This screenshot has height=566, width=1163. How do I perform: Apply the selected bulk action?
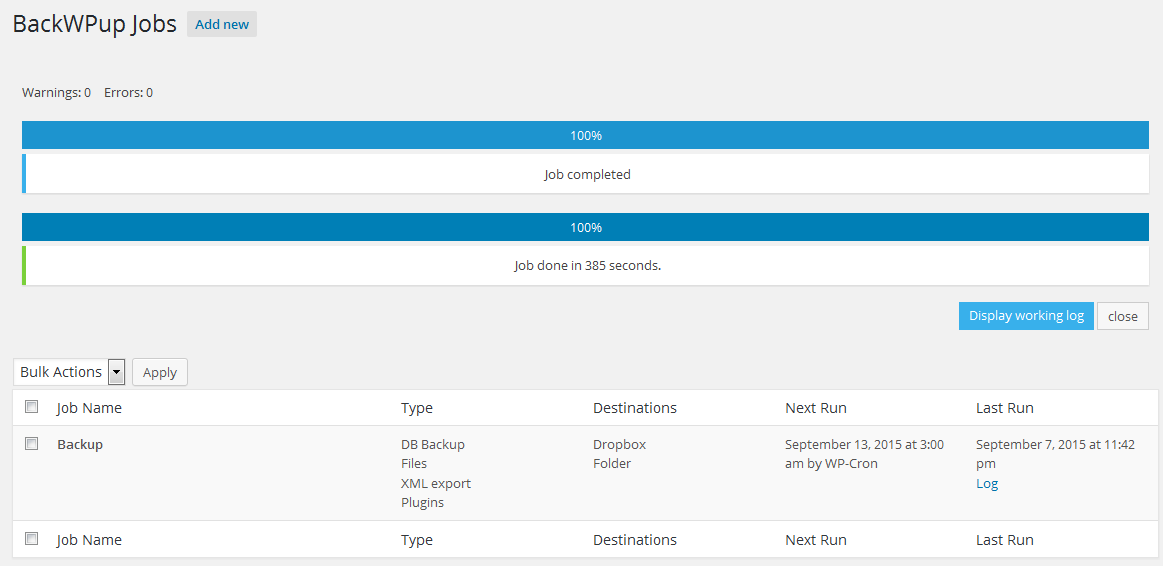click(x=159, y=372)
